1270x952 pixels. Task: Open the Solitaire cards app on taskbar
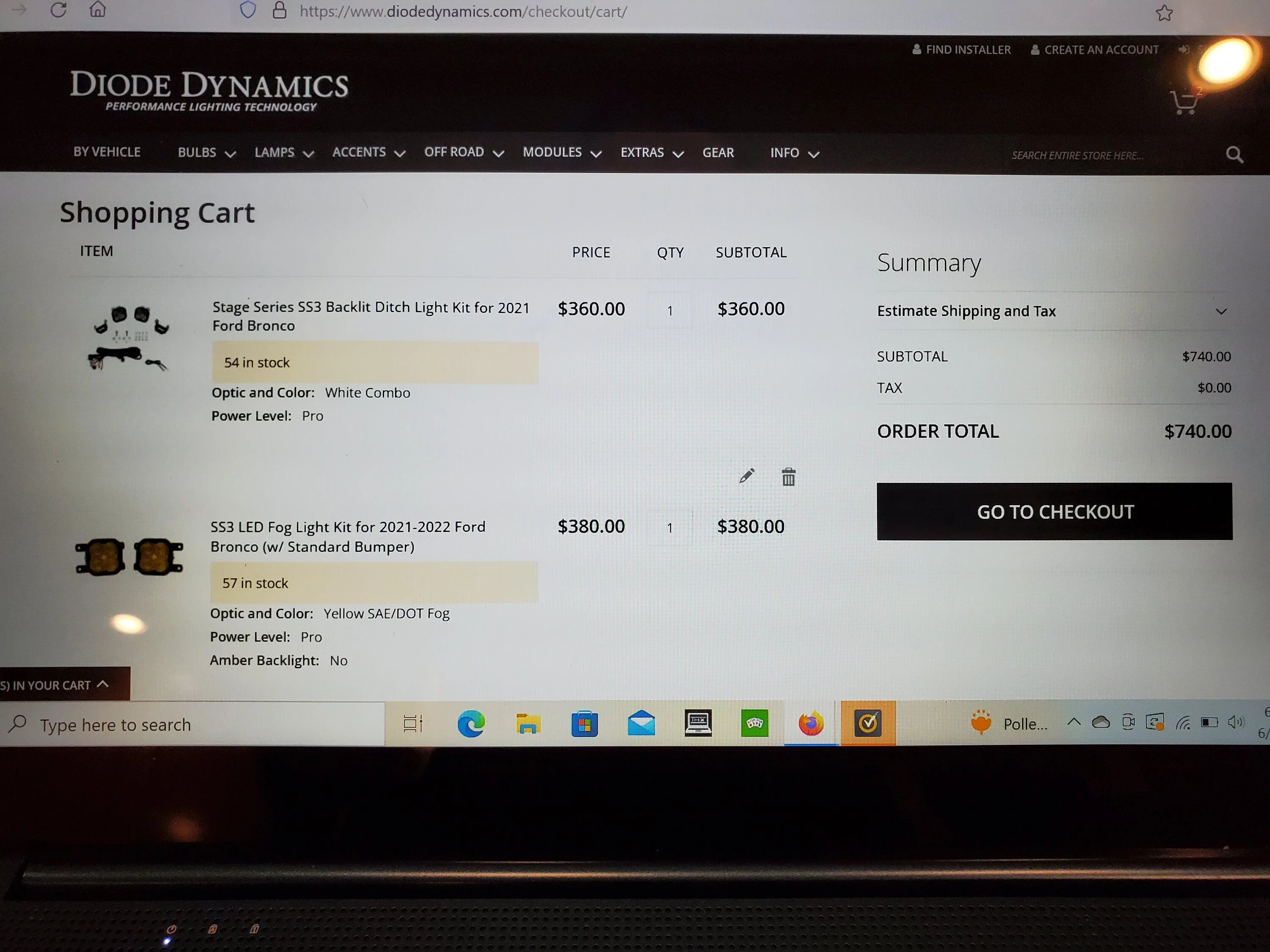[x=754, y=723]
